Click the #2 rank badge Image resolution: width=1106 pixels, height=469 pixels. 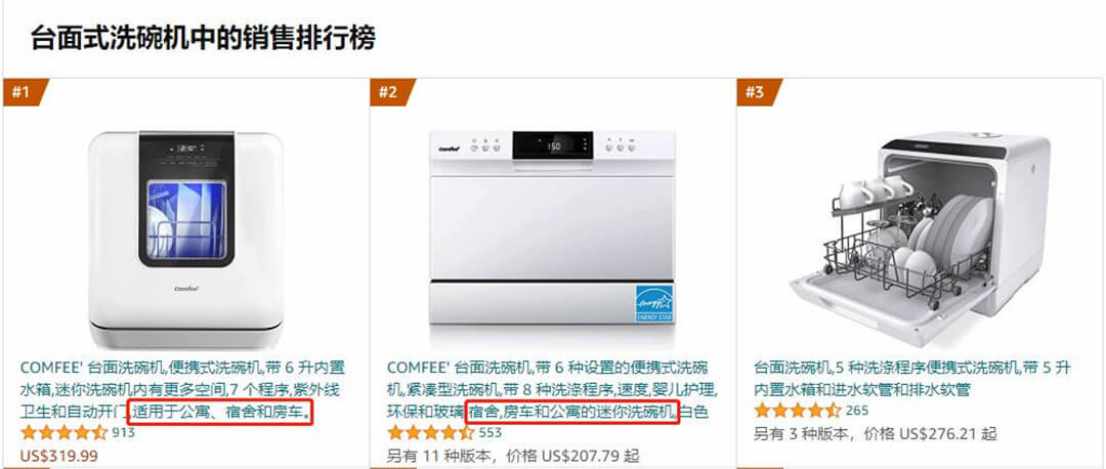click(392, 92)
